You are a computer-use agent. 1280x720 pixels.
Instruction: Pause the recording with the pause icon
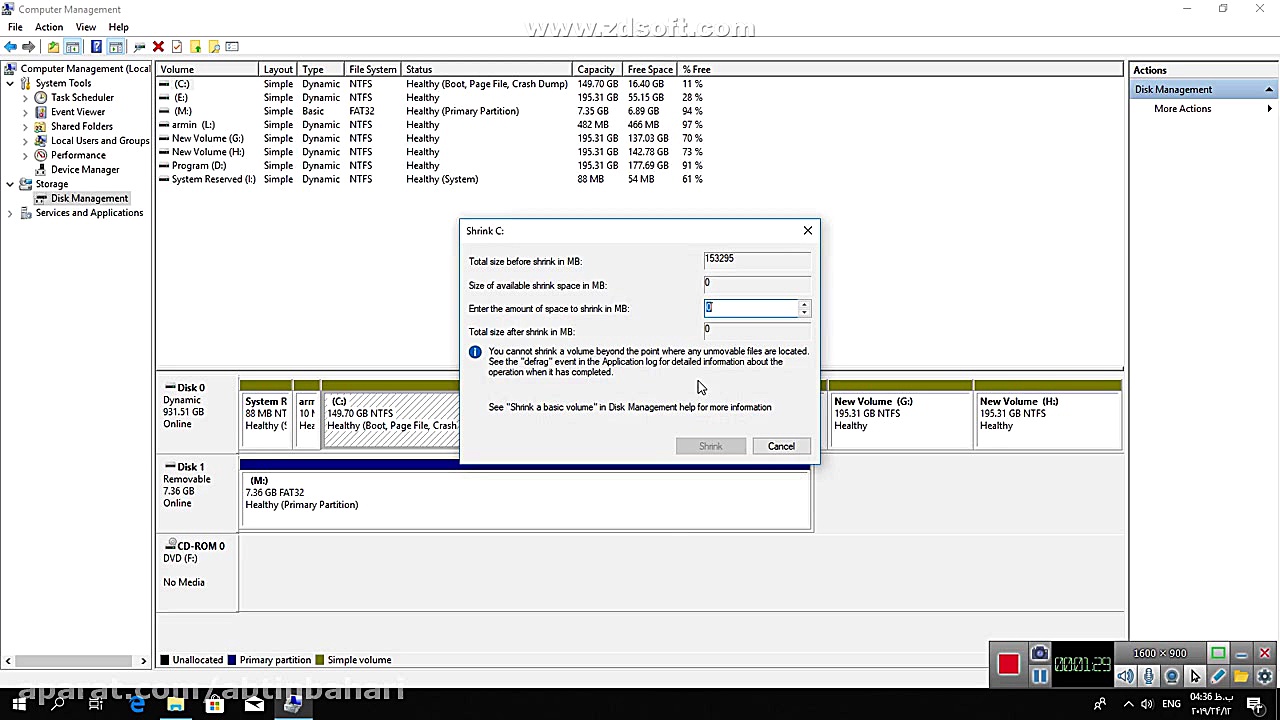click(1040, 677)
